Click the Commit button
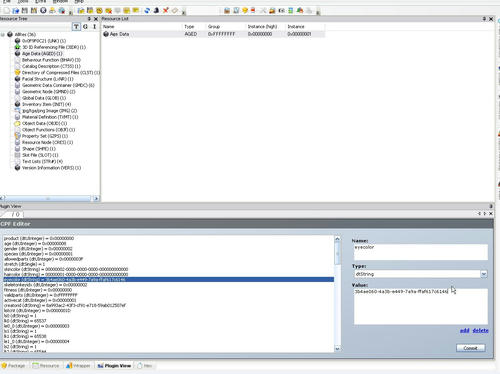Viewport: 500px width, 374px height. 471,348
